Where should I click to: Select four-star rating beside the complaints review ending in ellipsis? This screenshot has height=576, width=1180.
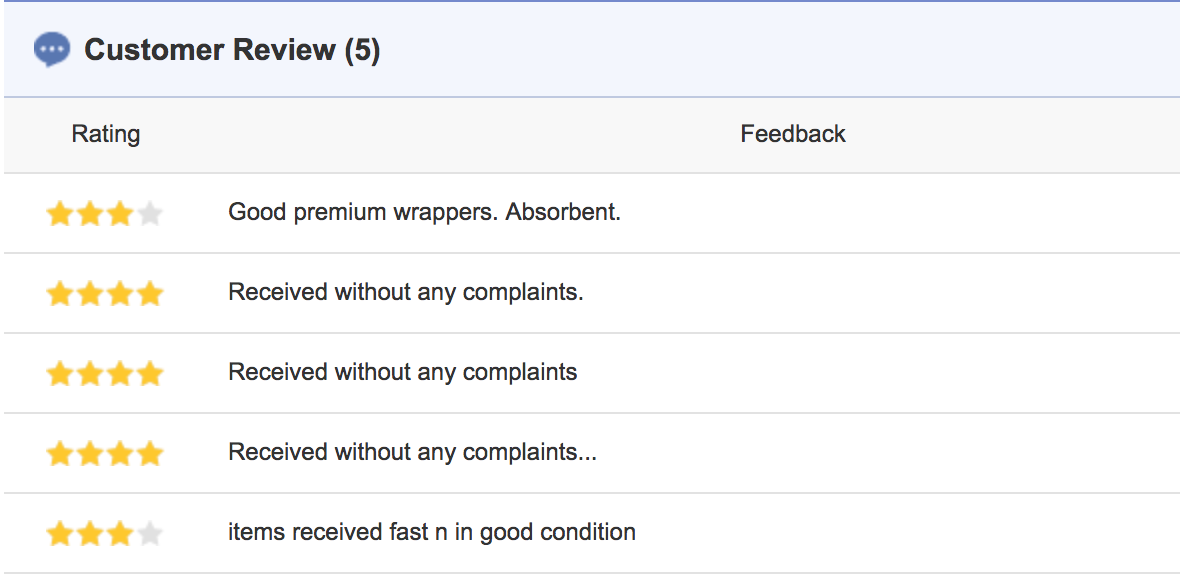pos(105,454)
